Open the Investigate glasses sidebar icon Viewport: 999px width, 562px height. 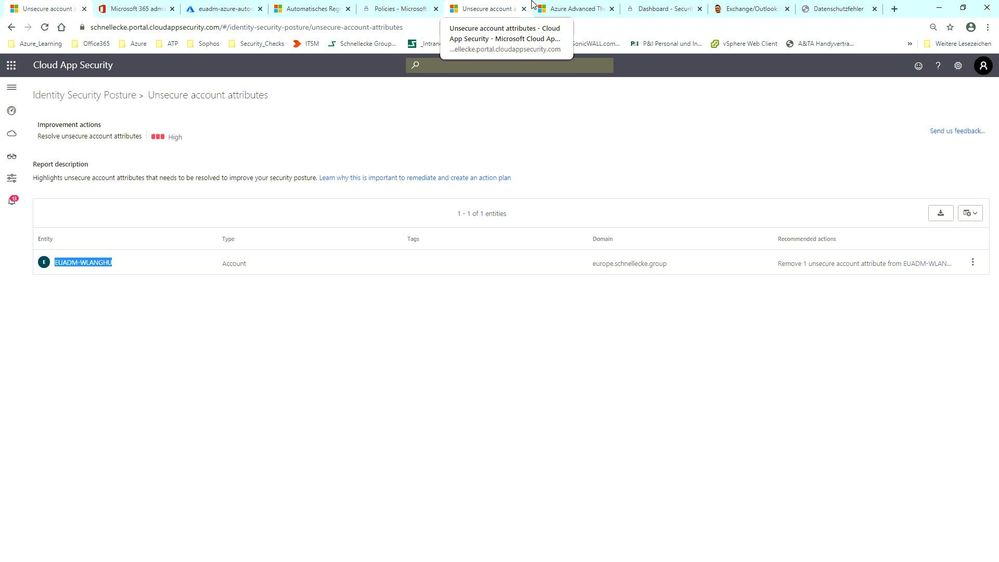pos(11,156)
